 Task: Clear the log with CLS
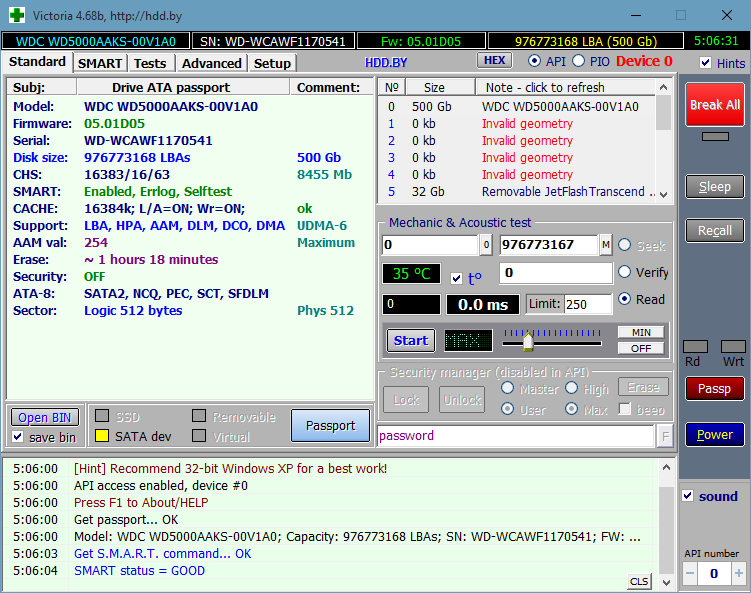click(639, 581)
